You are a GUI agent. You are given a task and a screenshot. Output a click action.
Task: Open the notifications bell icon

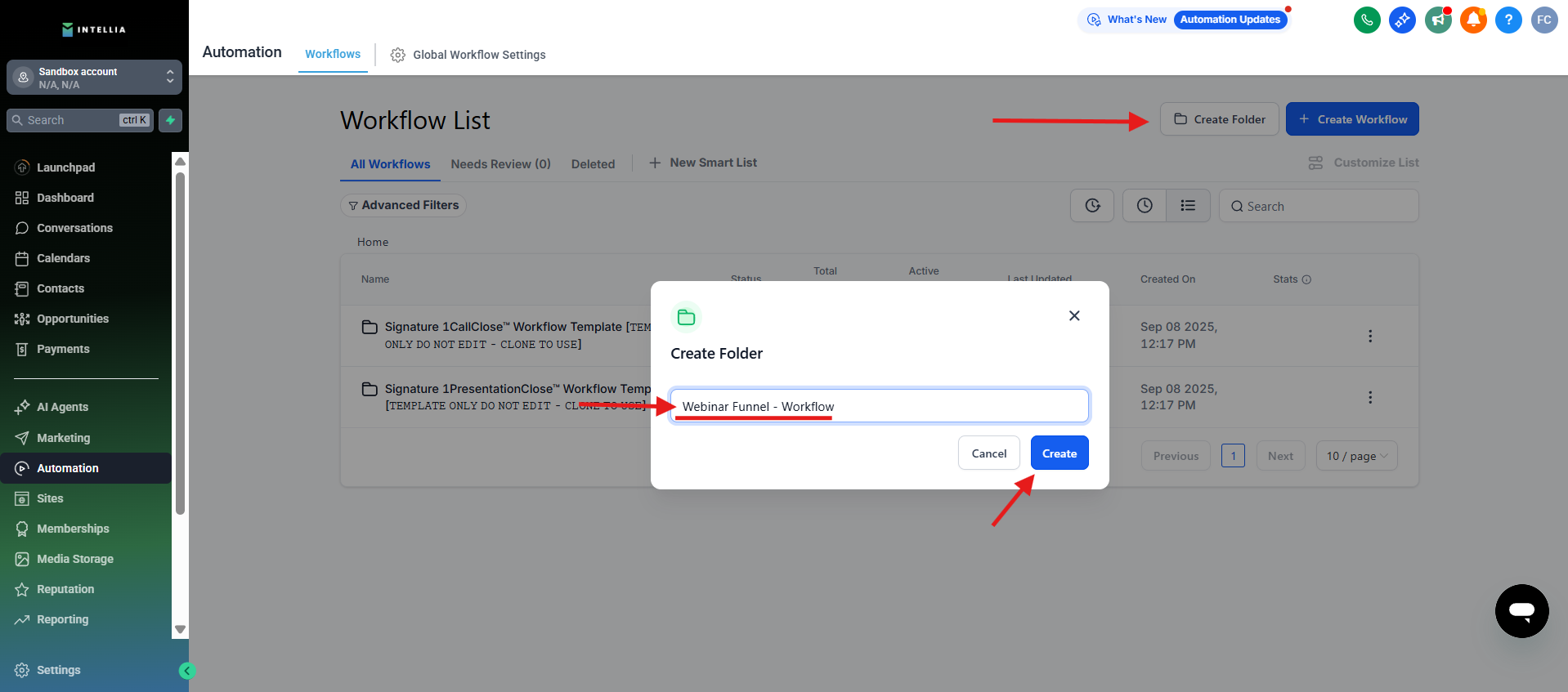point(1473,20)
